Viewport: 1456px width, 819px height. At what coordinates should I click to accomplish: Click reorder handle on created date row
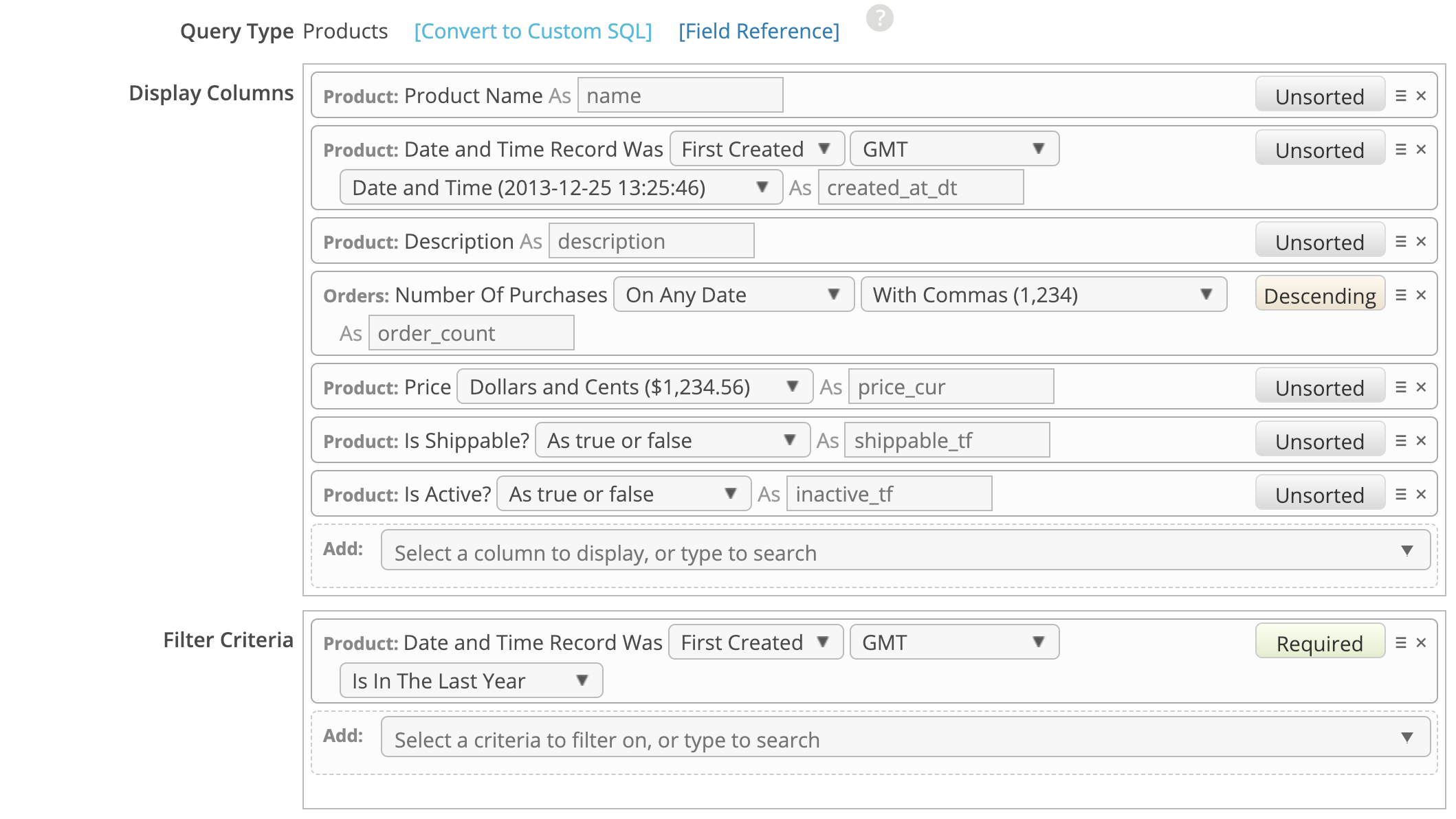pos(1401,149)
